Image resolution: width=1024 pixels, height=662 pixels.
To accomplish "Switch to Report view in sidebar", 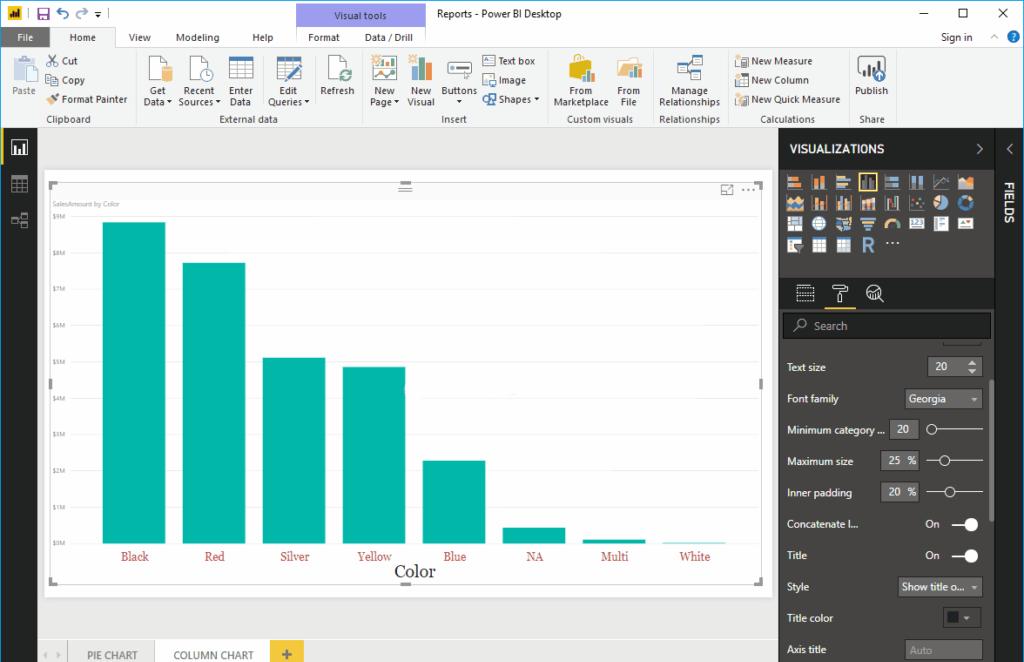I will tap(20, 148).
